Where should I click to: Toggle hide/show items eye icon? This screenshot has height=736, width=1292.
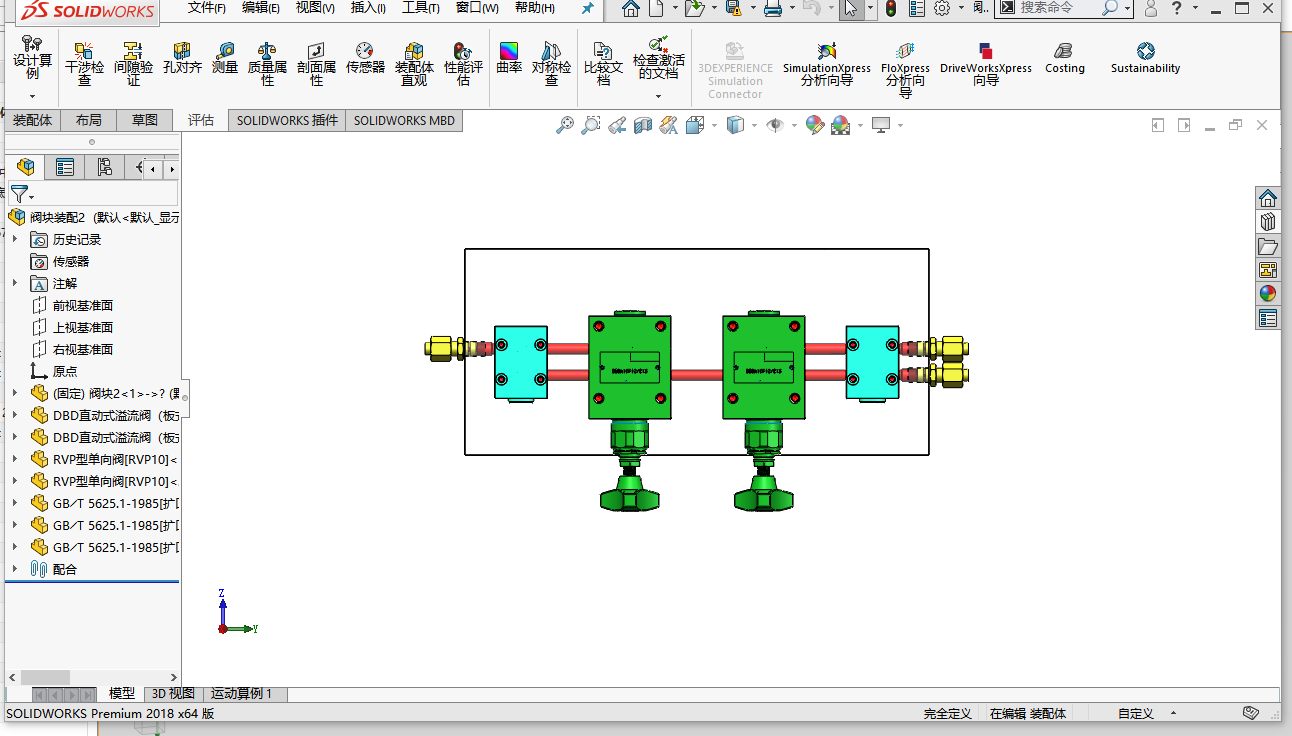point(774,125)
